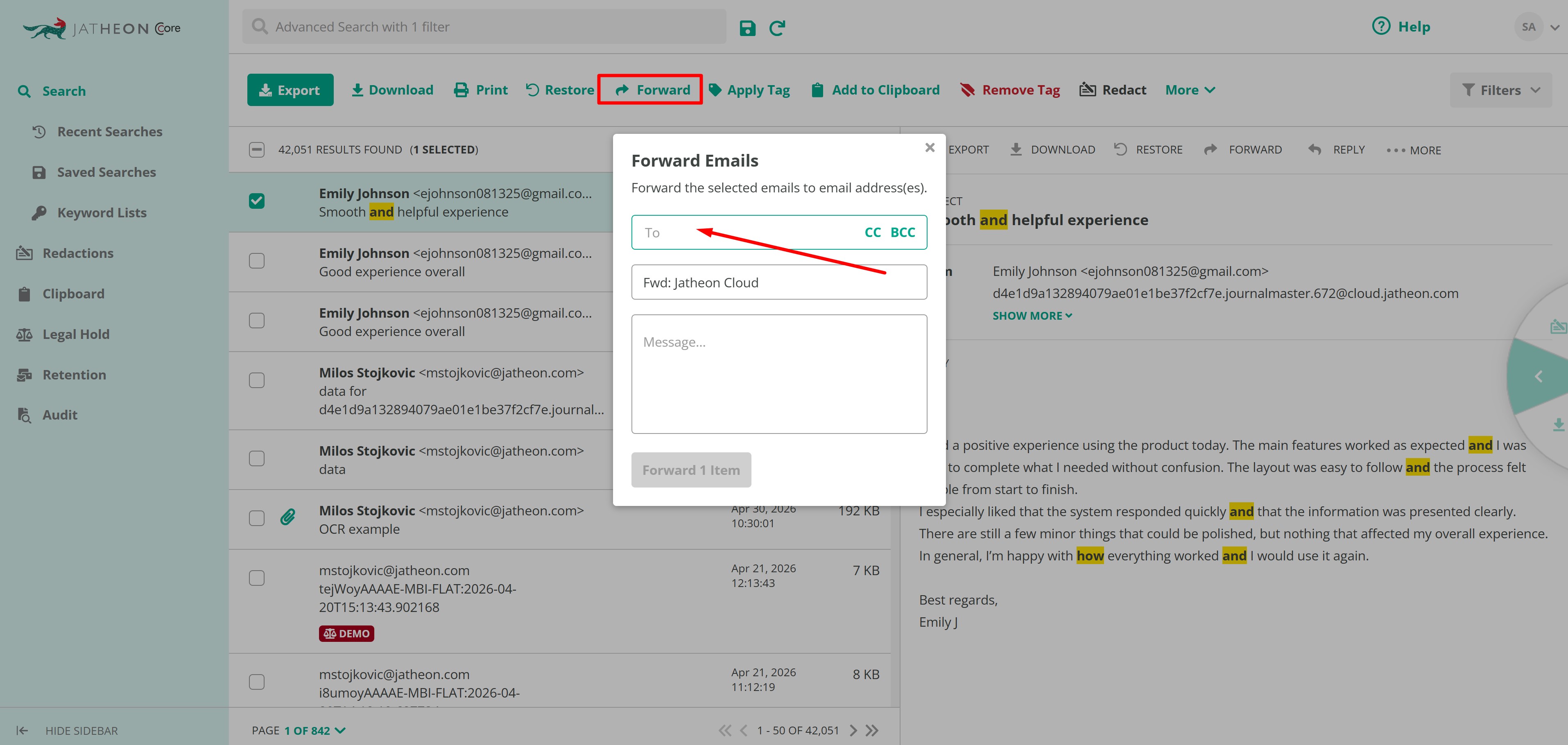Image resolution: width=1568 pixels, height=745 pixels.
Task: Click the Restore toolbar button
Action: click(559, 90)
